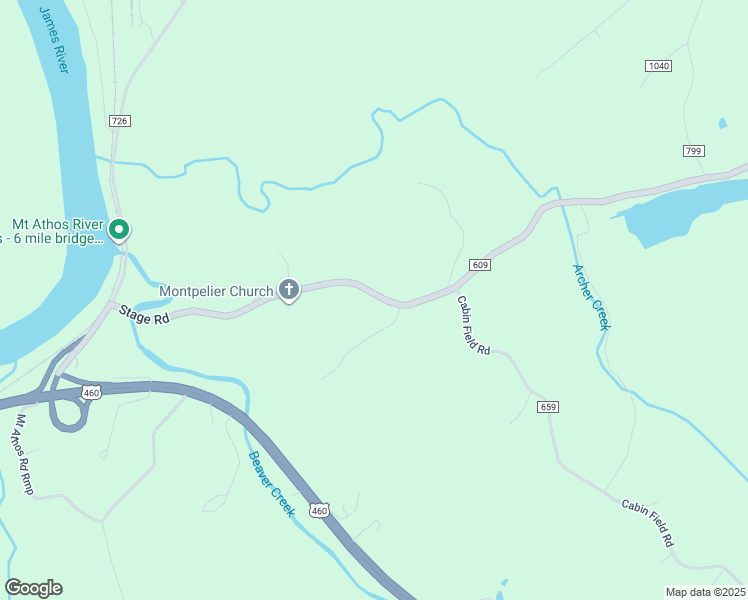Click the route 1040 shield marker
Viewport: 748px width, 600px height.
(658, 66)
